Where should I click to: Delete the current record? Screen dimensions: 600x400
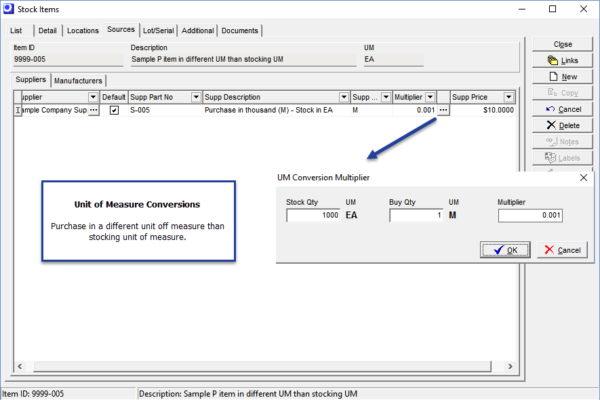tap(562, 126)
